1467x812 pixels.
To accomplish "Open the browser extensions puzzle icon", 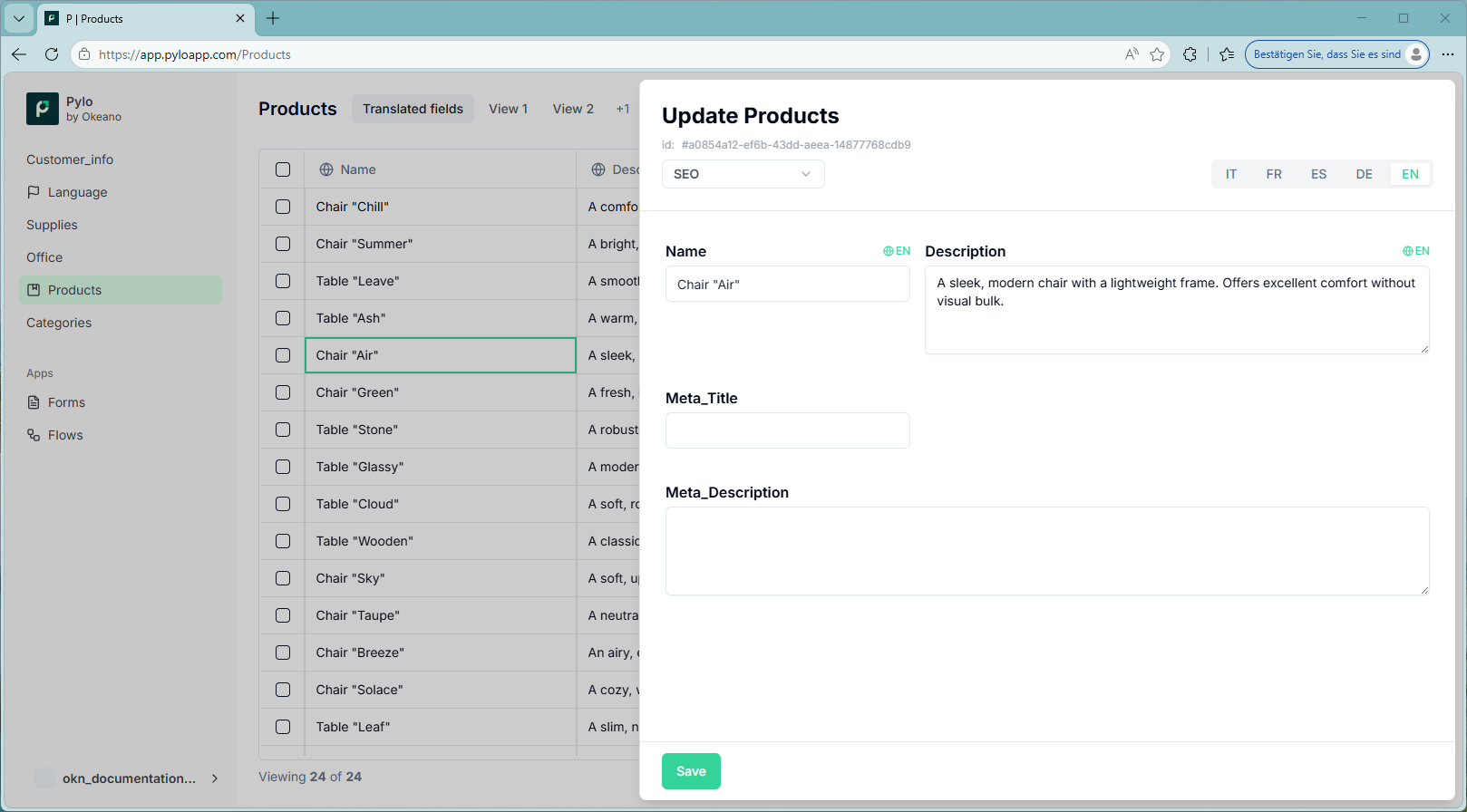I will point(1190,54).
